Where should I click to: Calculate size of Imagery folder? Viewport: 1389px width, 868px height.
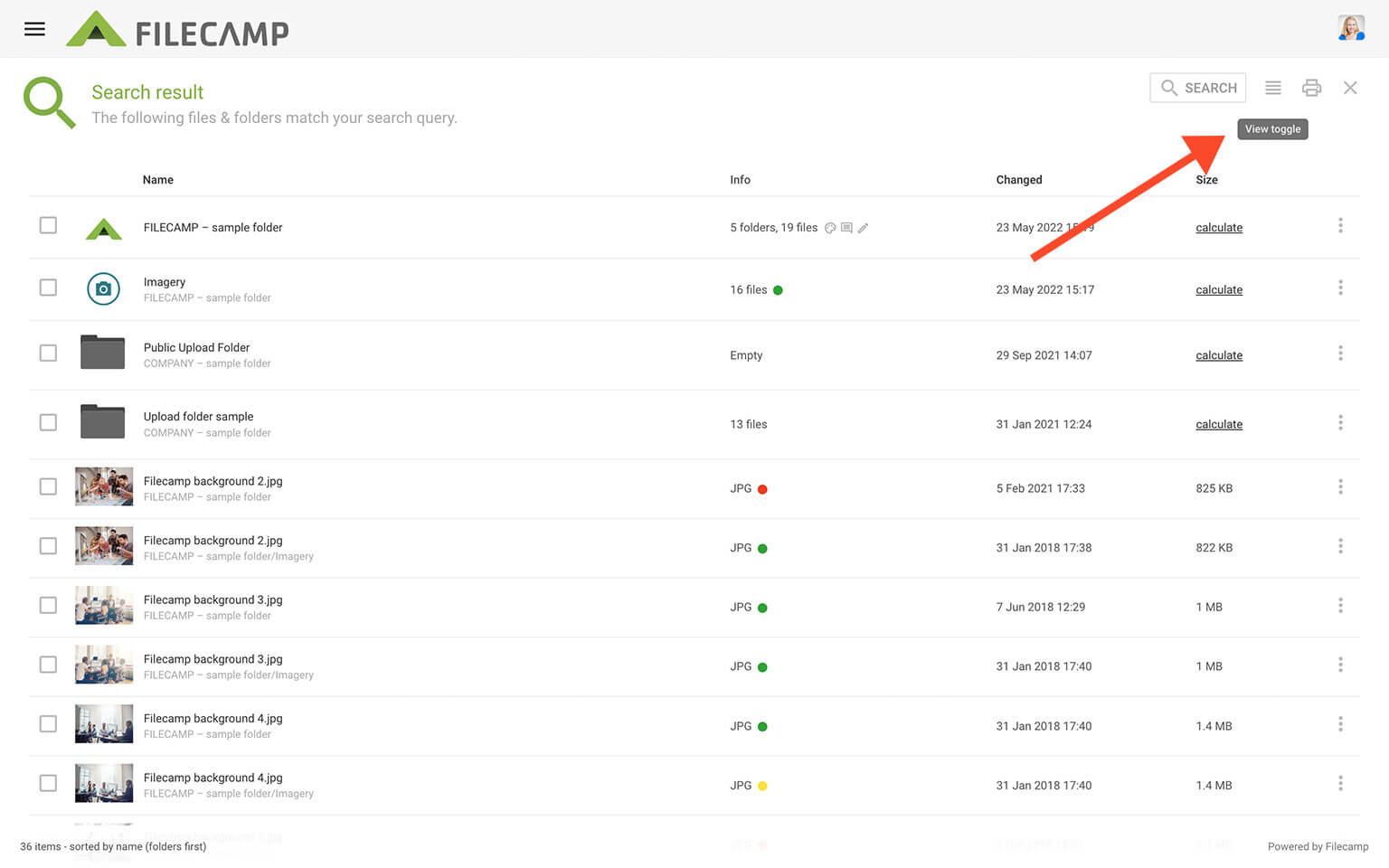tap(1219, 290)
